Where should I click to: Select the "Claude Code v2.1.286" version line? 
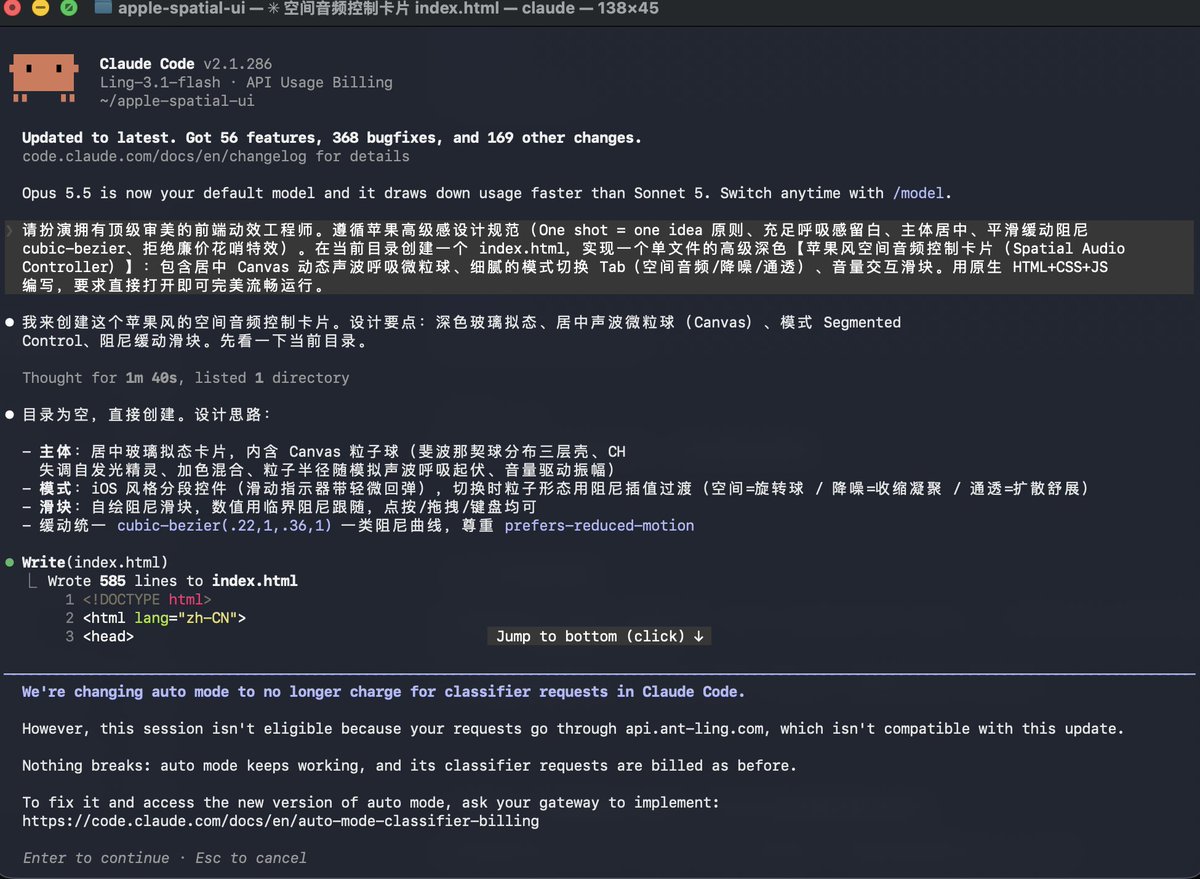pyautogui.click(x=186, y=64)
